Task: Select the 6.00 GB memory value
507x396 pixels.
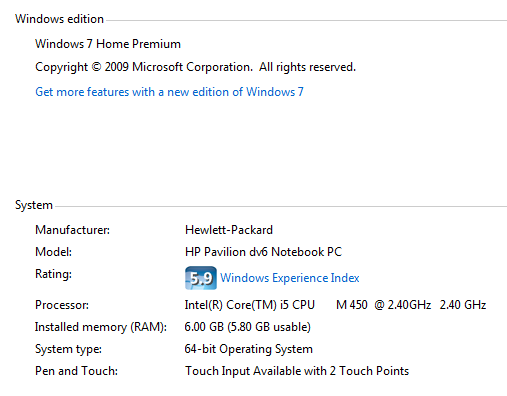Action: (248, 327)
